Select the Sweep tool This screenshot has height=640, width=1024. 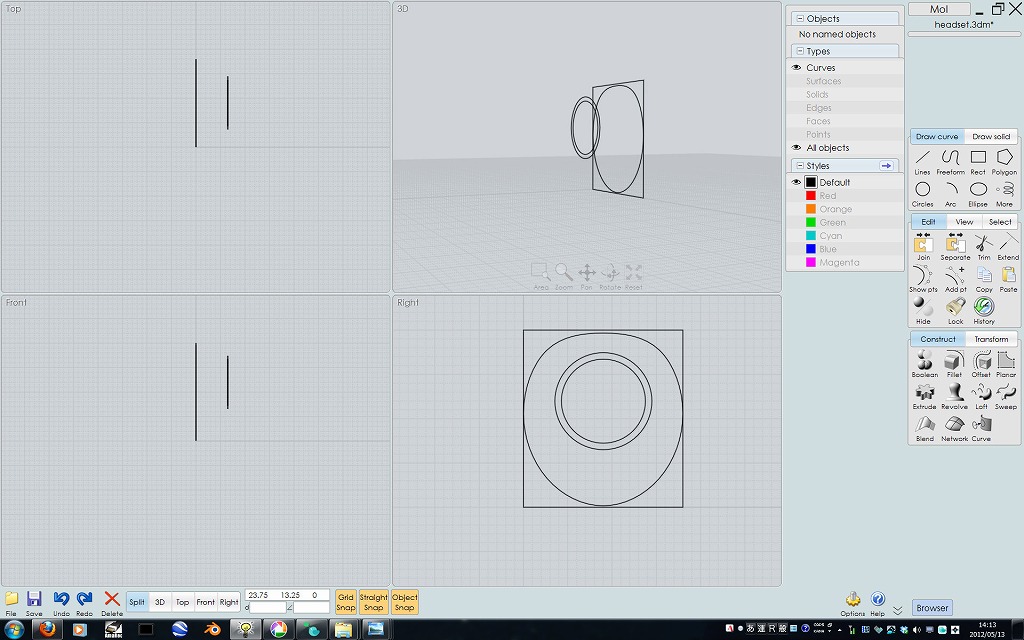(x=1006, y=396)
